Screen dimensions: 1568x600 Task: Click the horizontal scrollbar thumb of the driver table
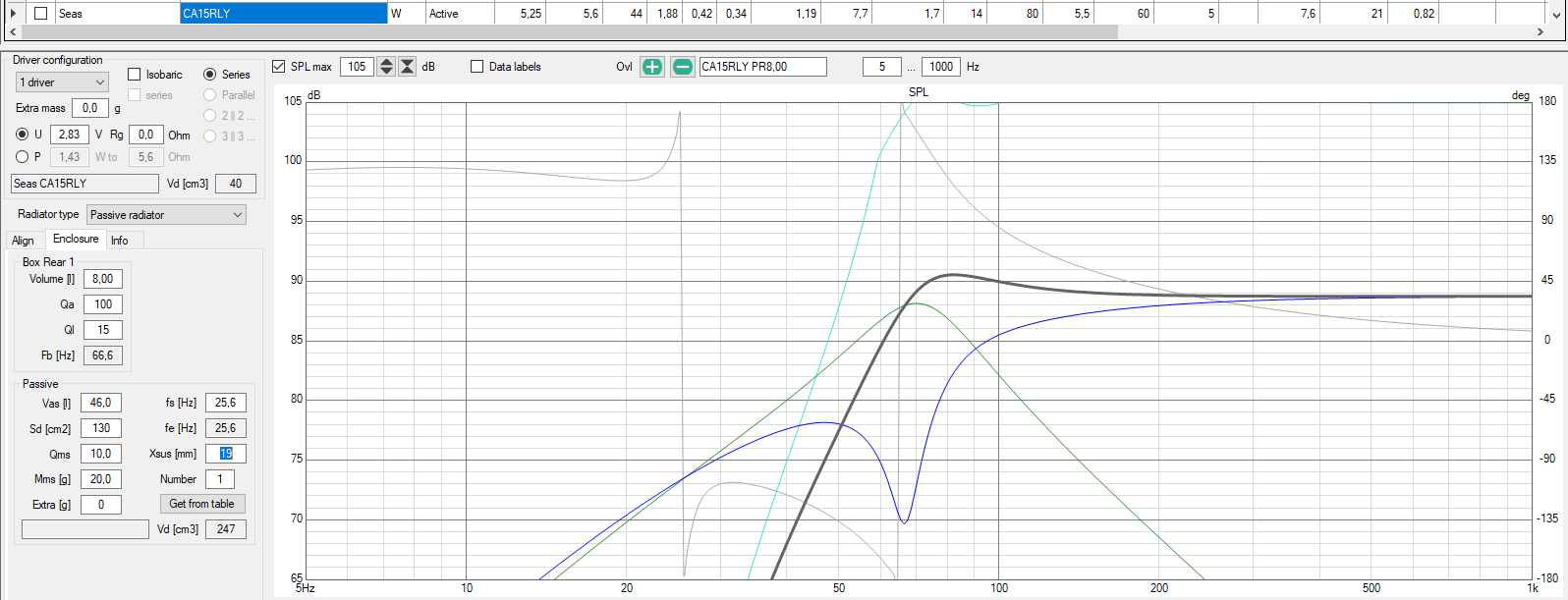pyautogui.click(x=568, y=31)
